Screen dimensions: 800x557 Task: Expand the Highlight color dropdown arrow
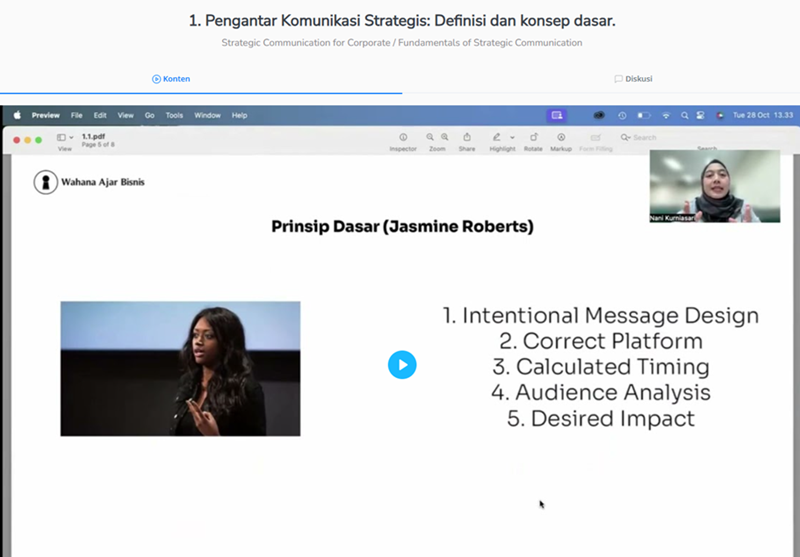(x=512, y=137)
